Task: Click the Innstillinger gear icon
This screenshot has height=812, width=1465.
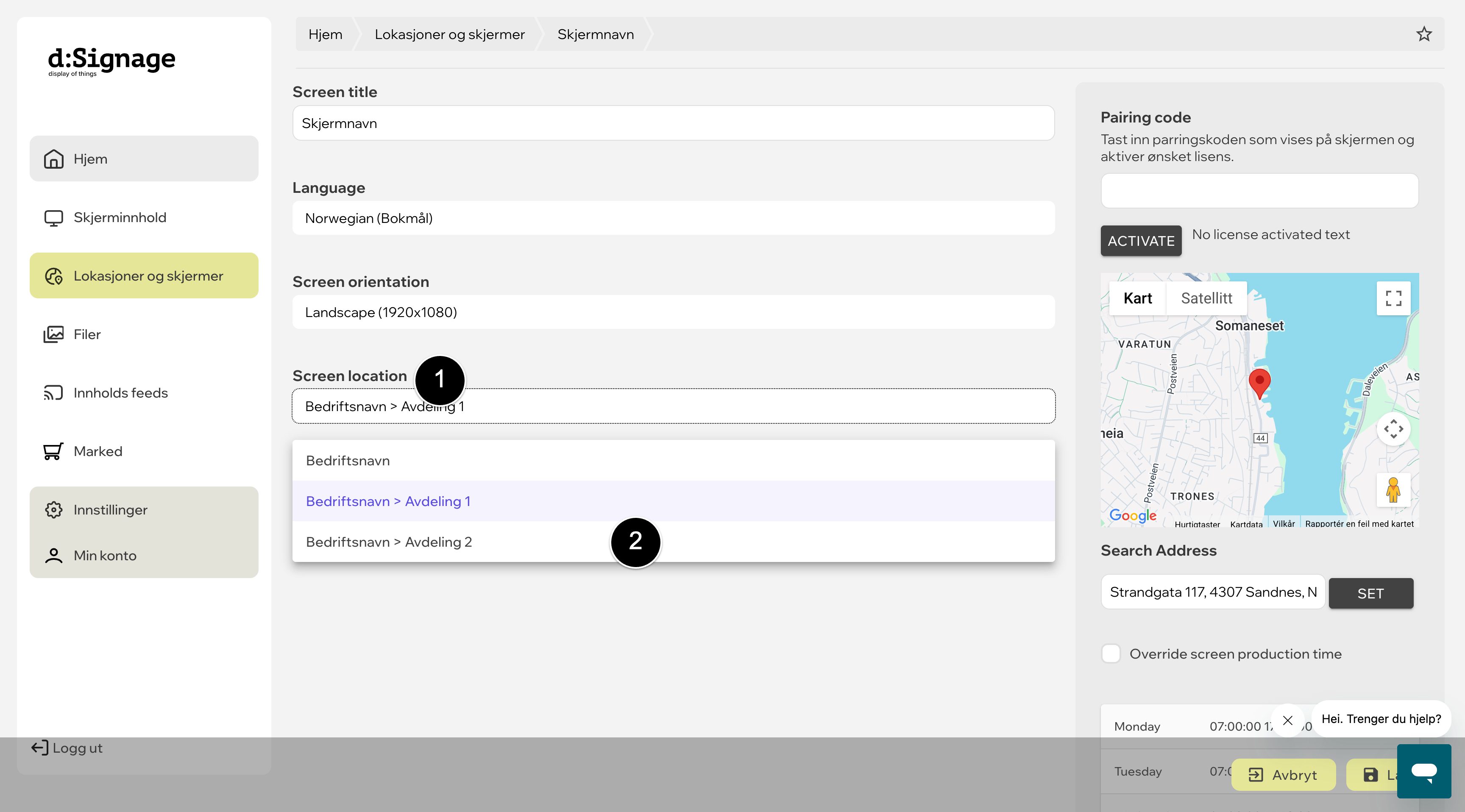Action: [x=53, y=510]
